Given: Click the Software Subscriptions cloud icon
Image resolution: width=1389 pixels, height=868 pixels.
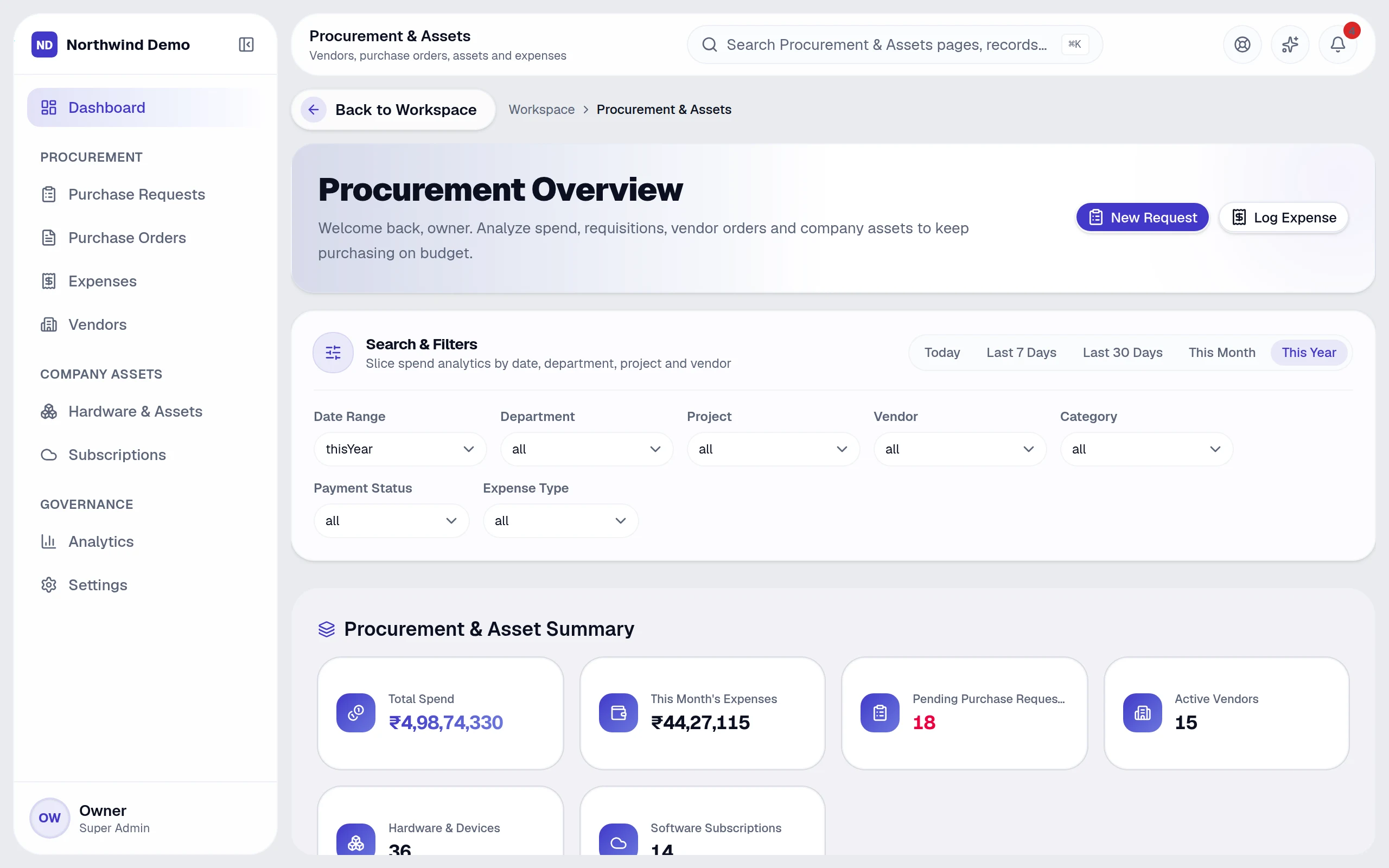Looking at the screenshot, I should click(x=618, y=840).
